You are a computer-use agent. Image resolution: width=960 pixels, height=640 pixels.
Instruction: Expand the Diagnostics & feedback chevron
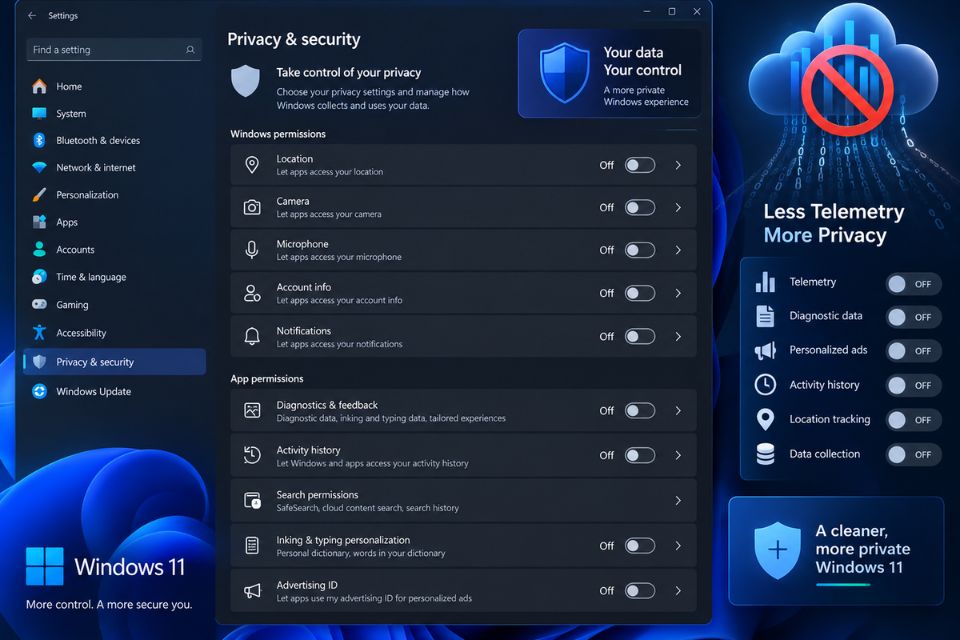coord(678,410)
